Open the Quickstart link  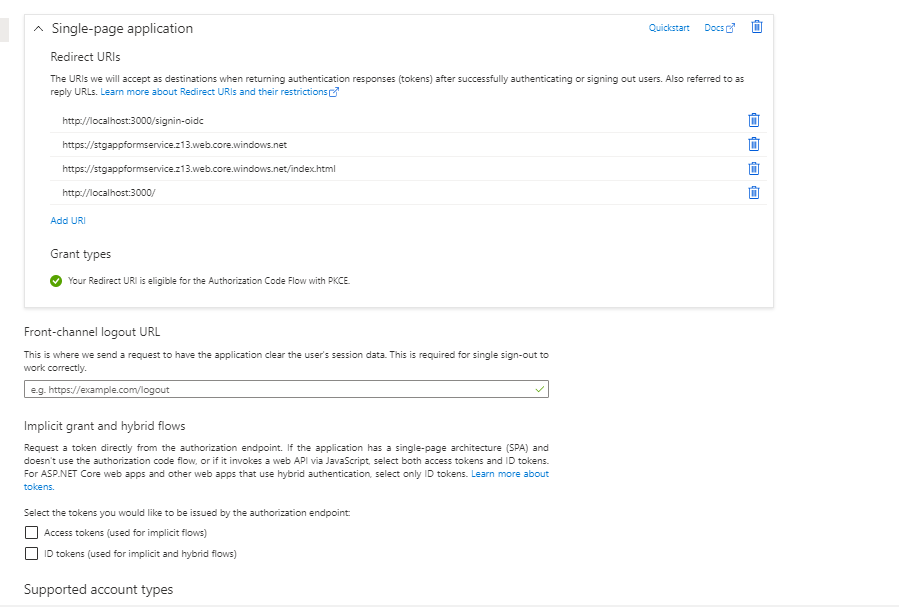[x=669, y=28]
